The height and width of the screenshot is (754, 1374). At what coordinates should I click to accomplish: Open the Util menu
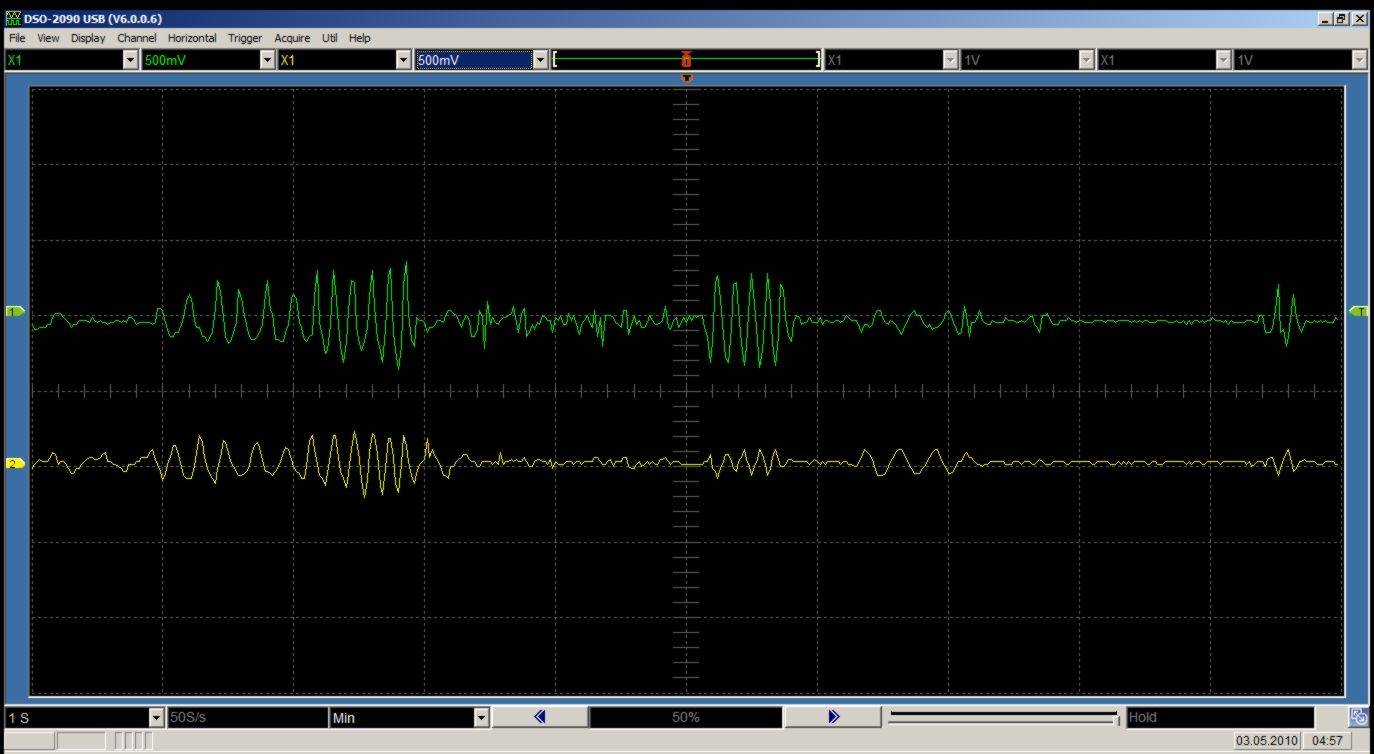(330, 38)
